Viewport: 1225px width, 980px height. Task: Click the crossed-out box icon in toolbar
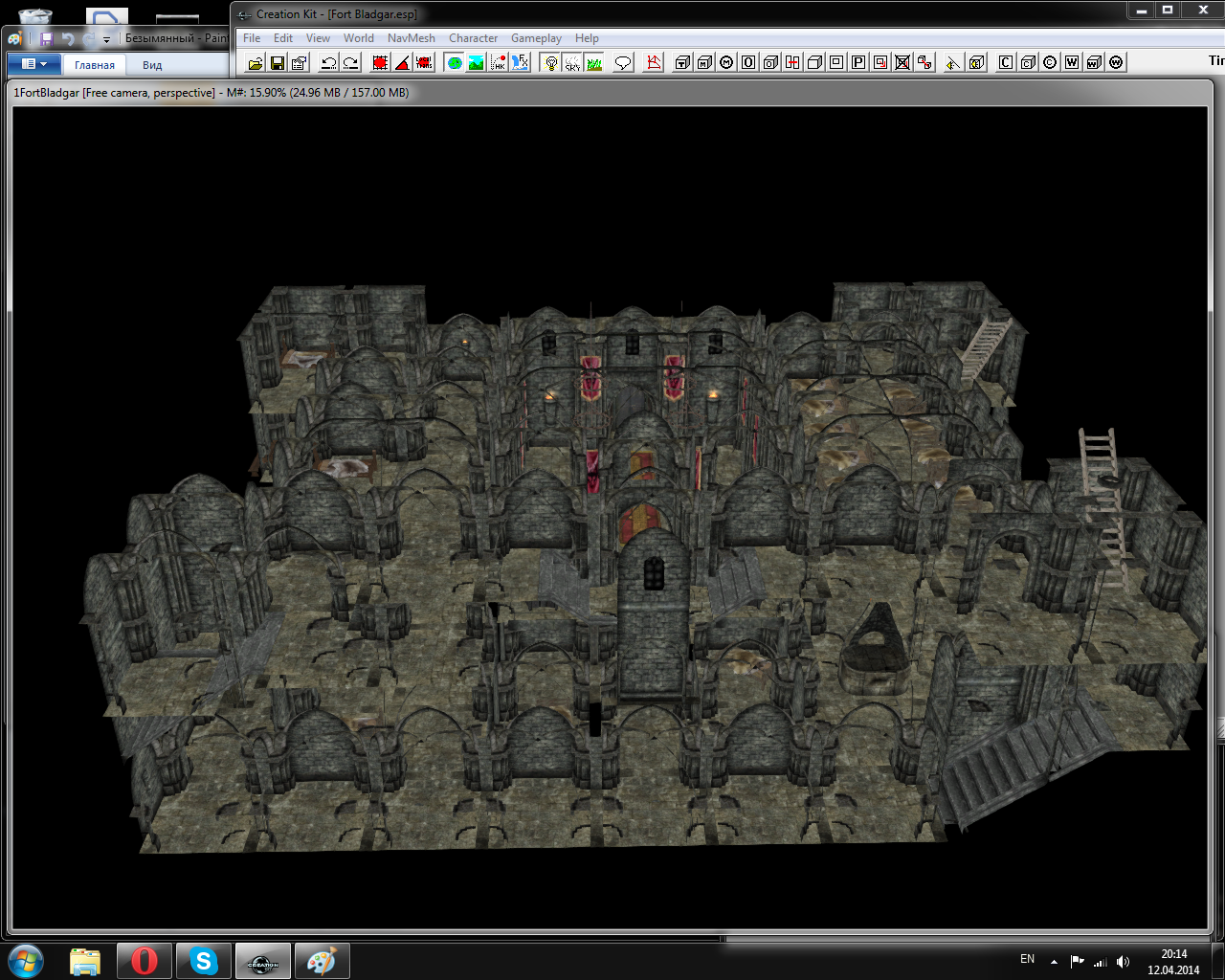click(902, 62)
